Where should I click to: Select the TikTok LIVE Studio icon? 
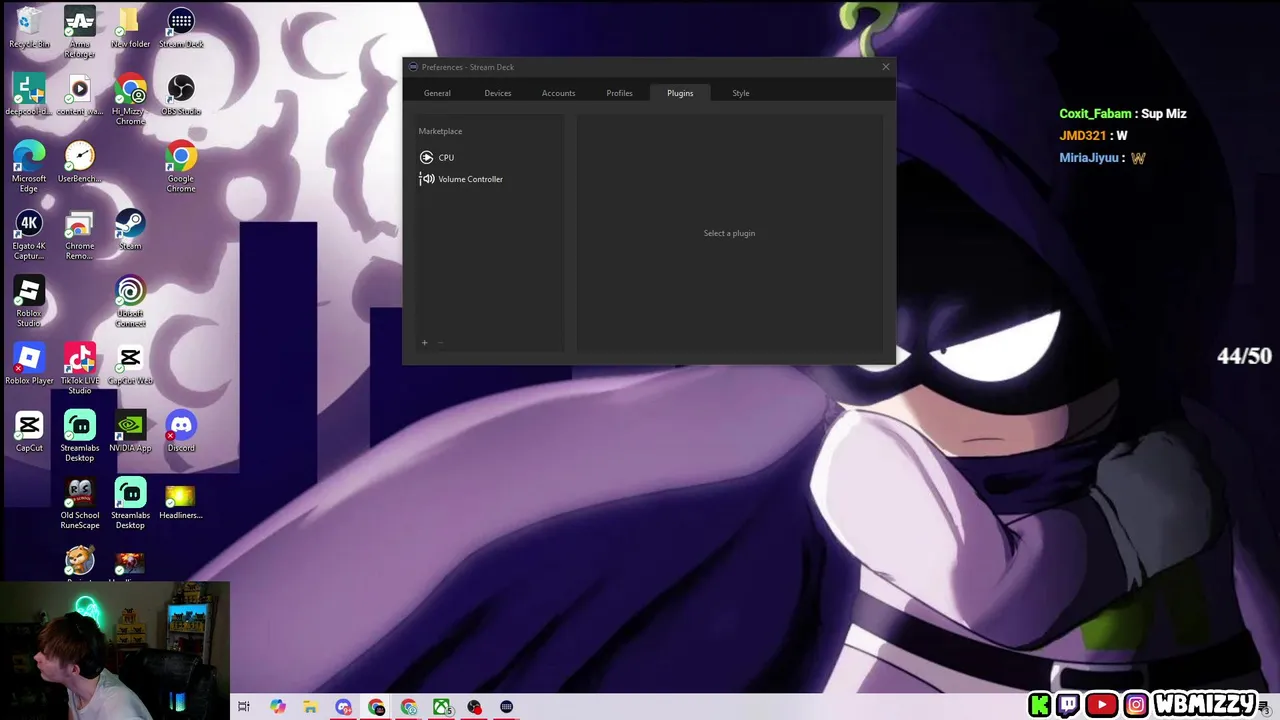[80, 368]
